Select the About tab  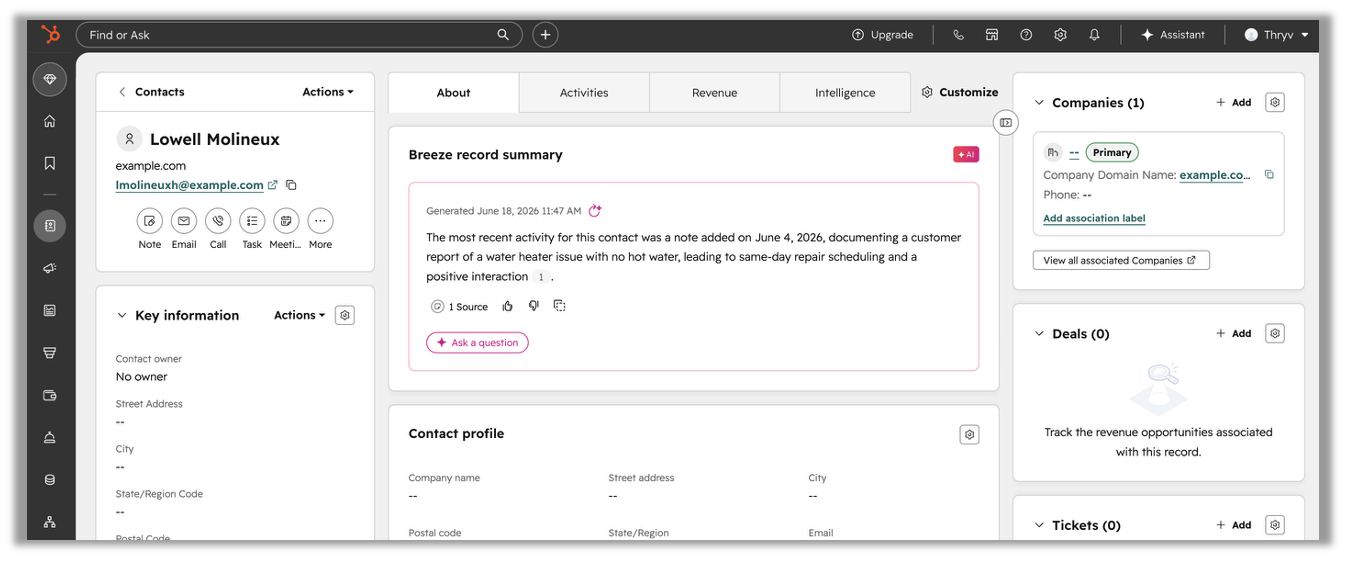453,93
